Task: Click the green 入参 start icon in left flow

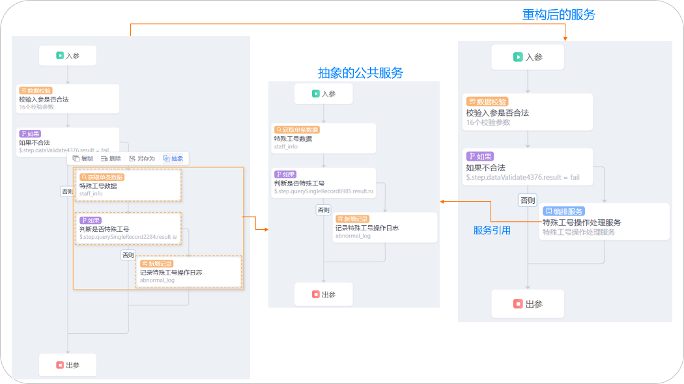Action: point(60,55)
